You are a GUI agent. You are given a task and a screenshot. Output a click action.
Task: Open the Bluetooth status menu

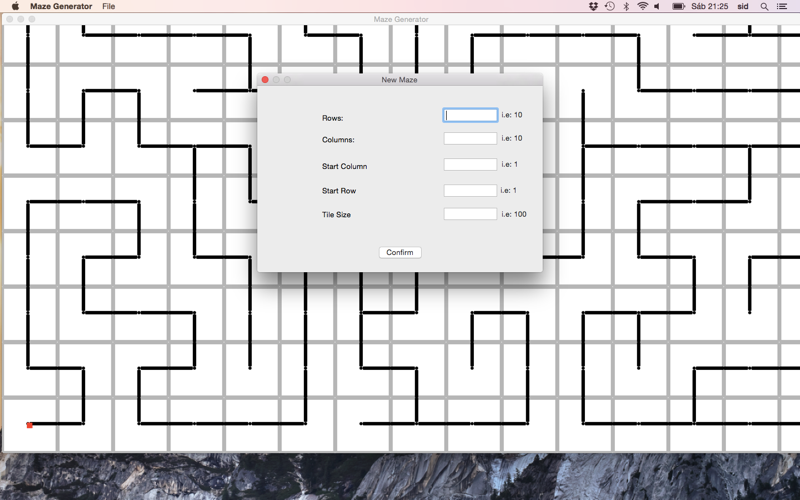coord(626,6)
